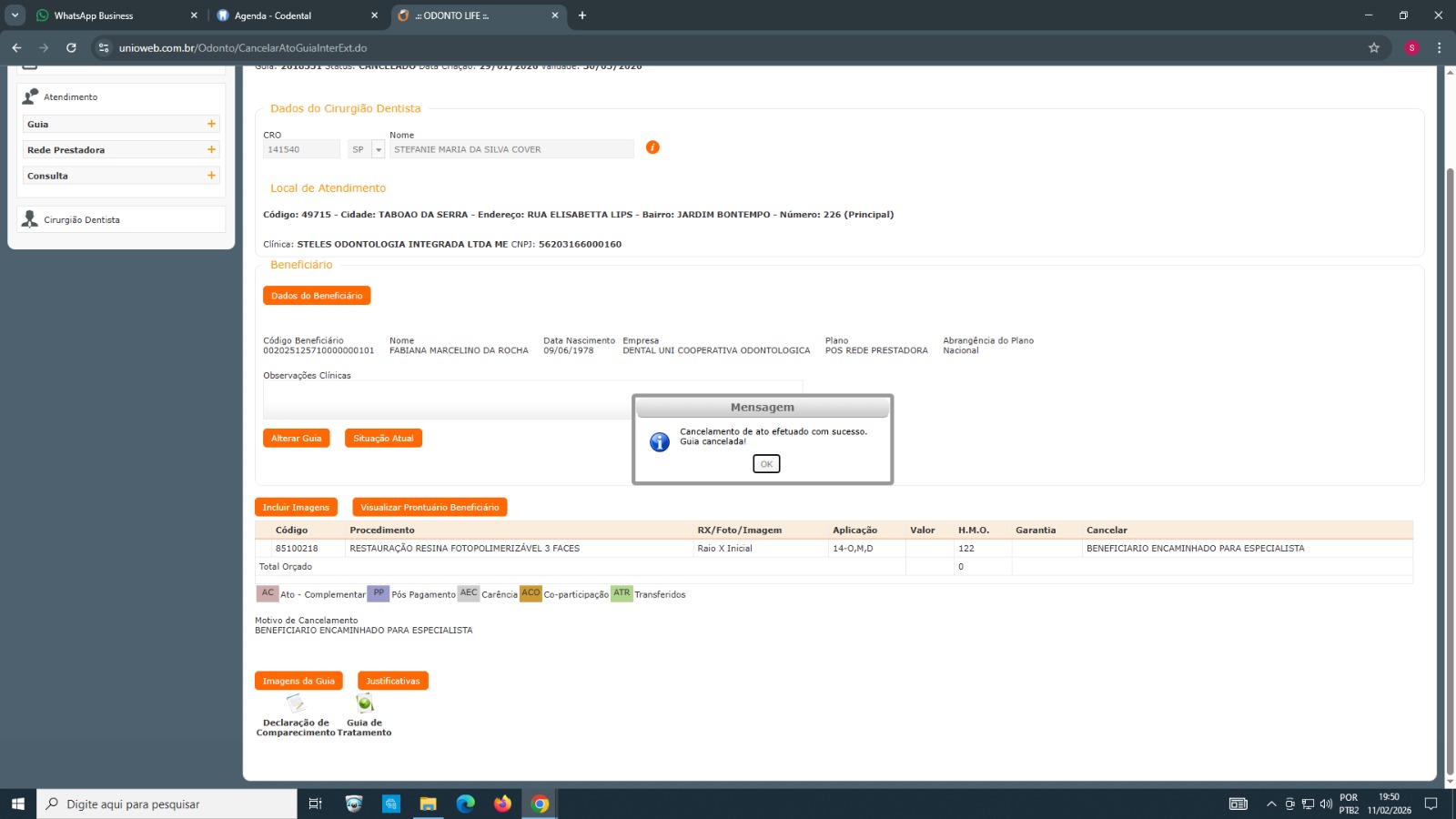Confirm the message dialog with OK

[766, 464]
